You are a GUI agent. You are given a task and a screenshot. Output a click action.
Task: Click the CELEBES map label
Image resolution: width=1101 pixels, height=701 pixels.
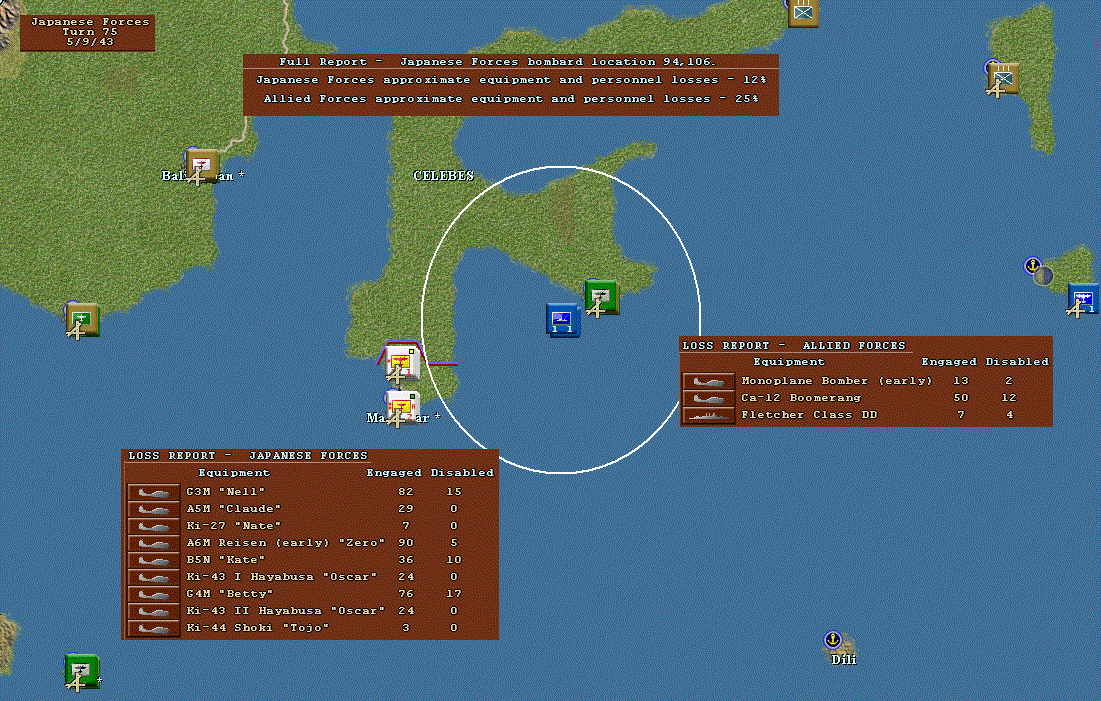443,176
